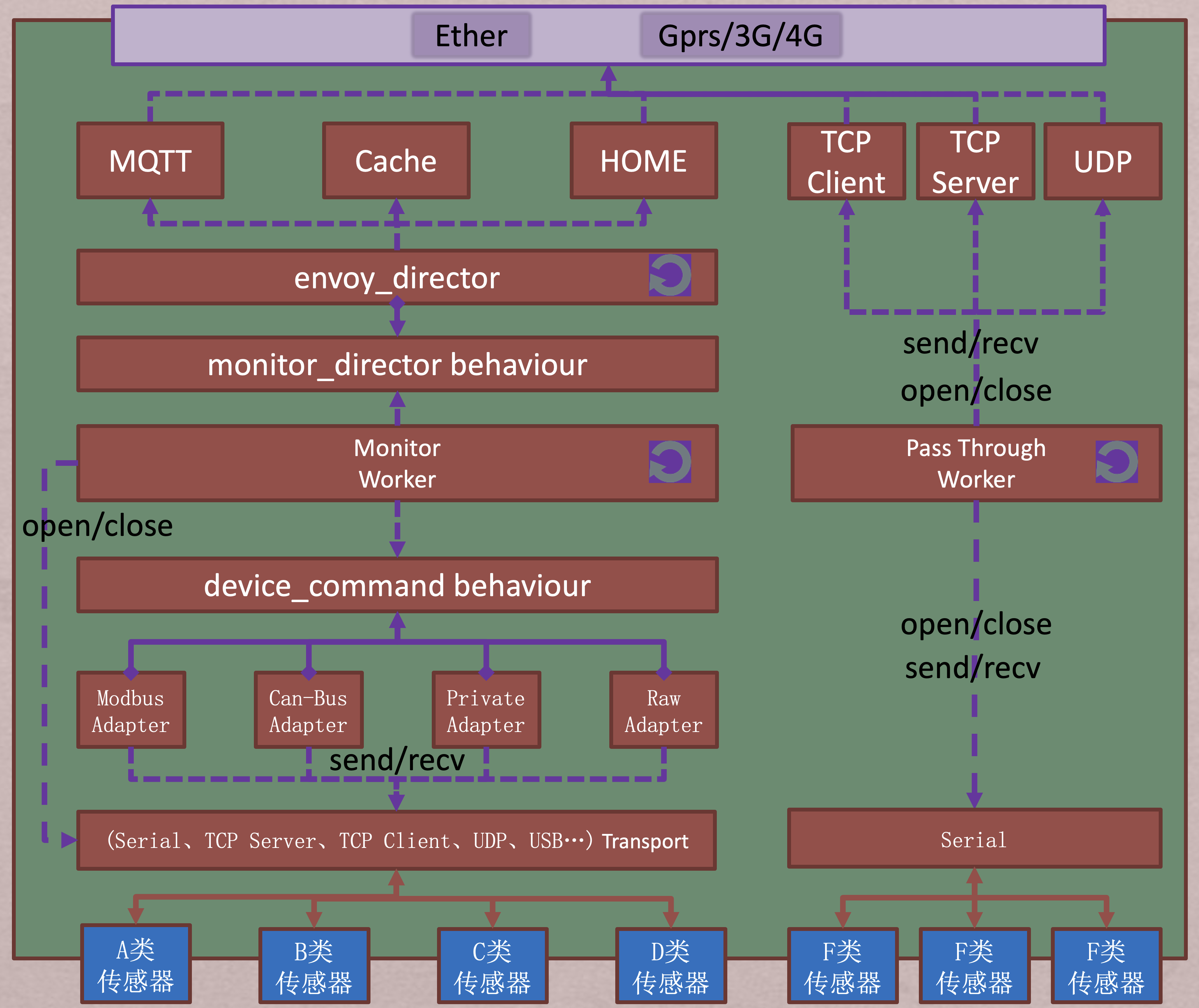
Task: Select the Raw Adapter box
Action: (x=664, y=710)
